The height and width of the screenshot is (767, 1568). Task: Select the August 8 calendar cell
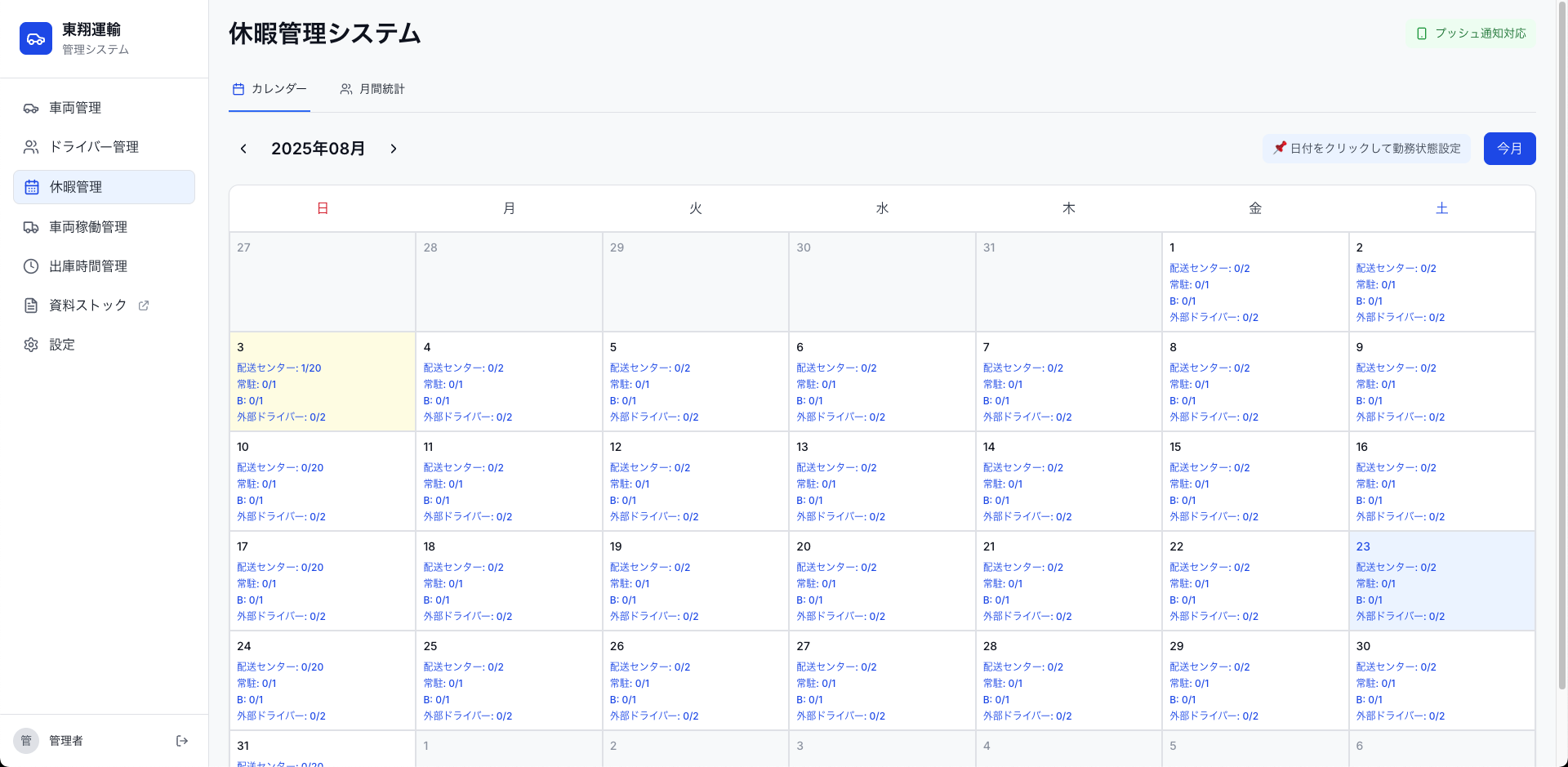(1255, 381)
